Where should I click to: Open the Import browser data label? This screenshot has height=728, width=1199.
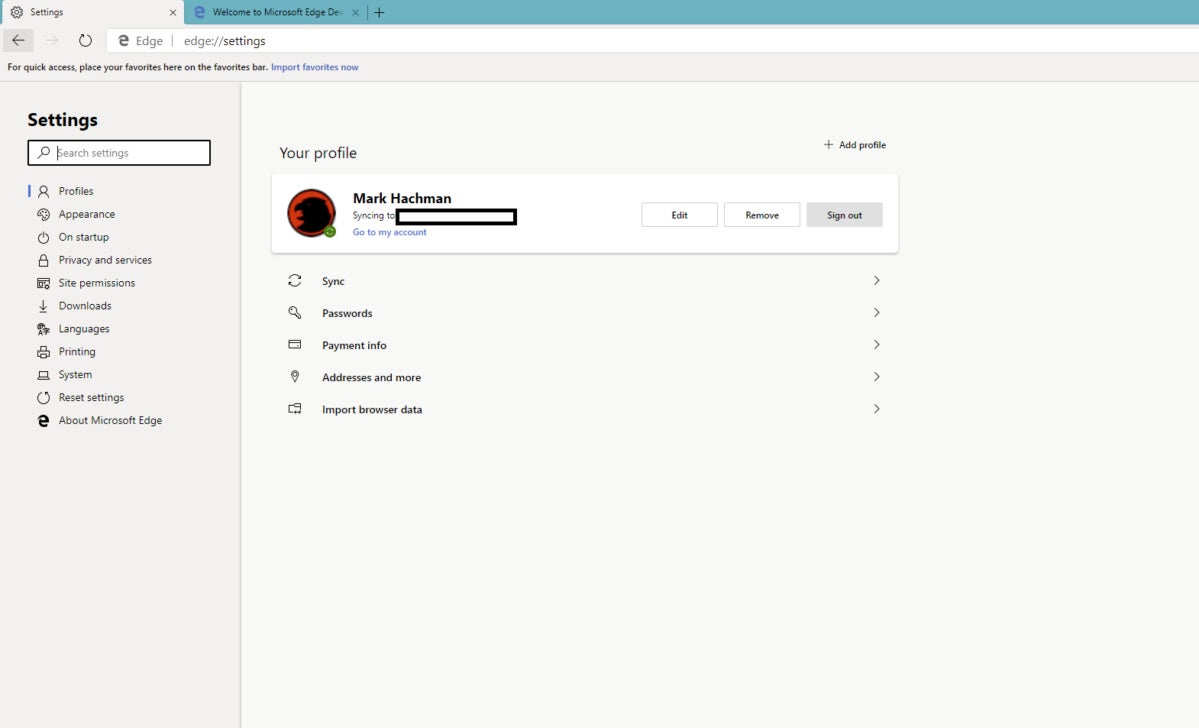pos(372,410)
